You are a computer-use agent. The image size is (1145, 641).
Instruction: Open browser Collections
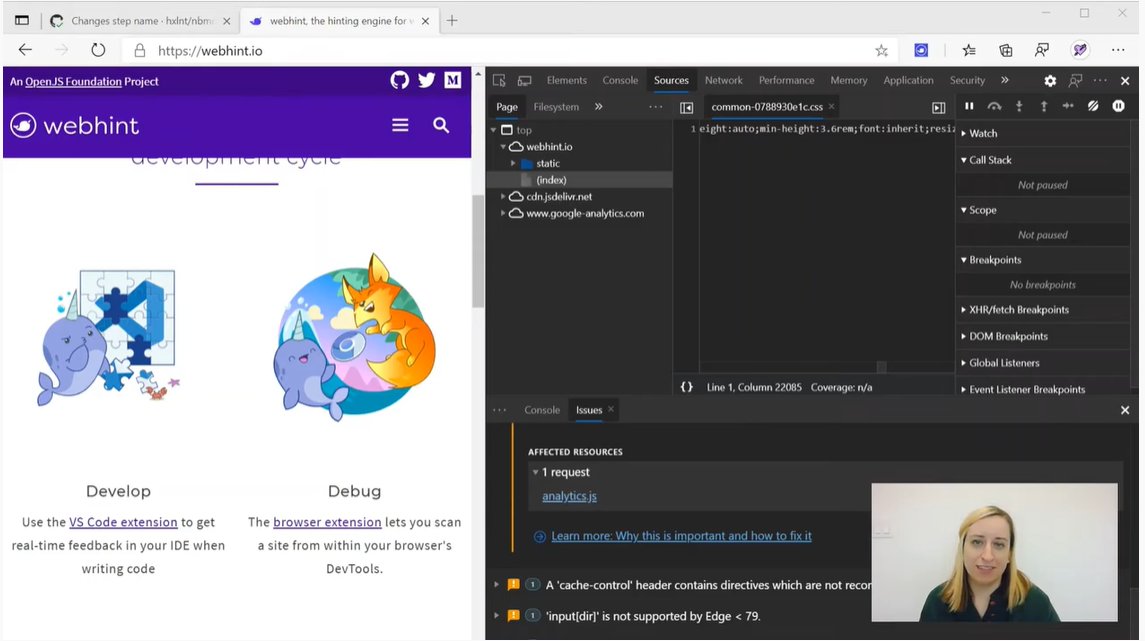coord(1006,50)
